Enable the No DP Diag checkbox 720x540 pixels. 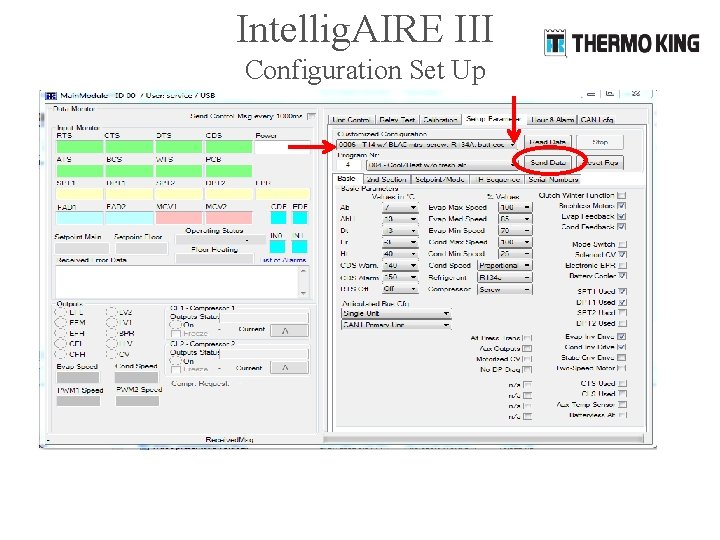coord(527,369)
